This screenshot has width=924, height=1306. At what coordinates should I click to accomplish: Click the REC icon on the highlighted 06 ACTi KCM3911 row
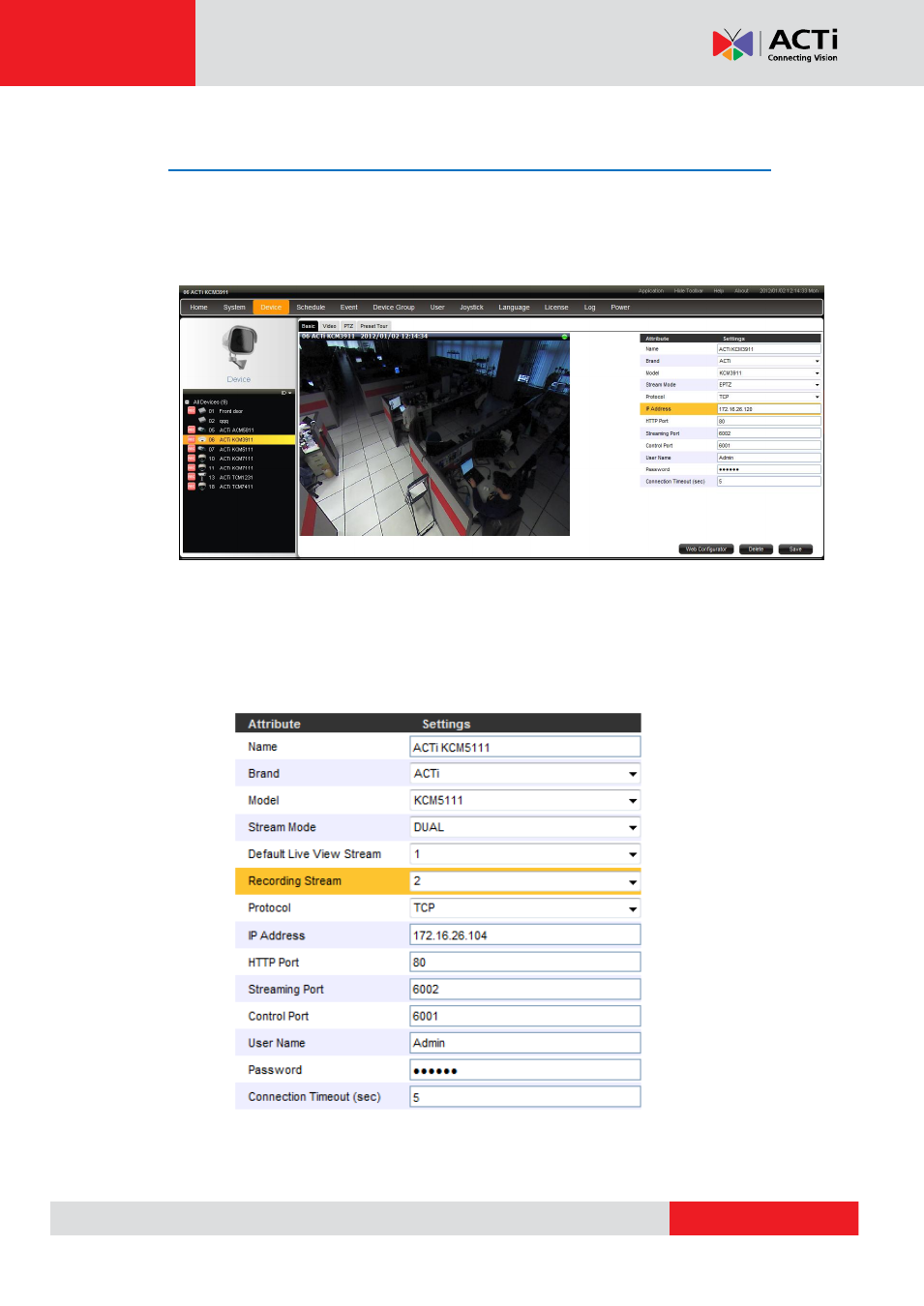[x=192, y=439]
